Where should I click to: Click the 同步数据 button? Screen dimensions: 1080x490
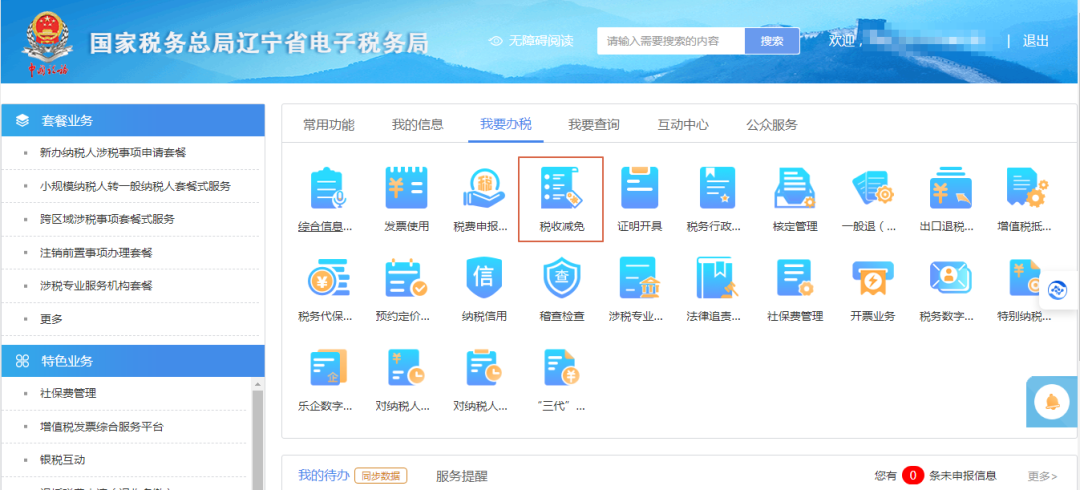380,476
